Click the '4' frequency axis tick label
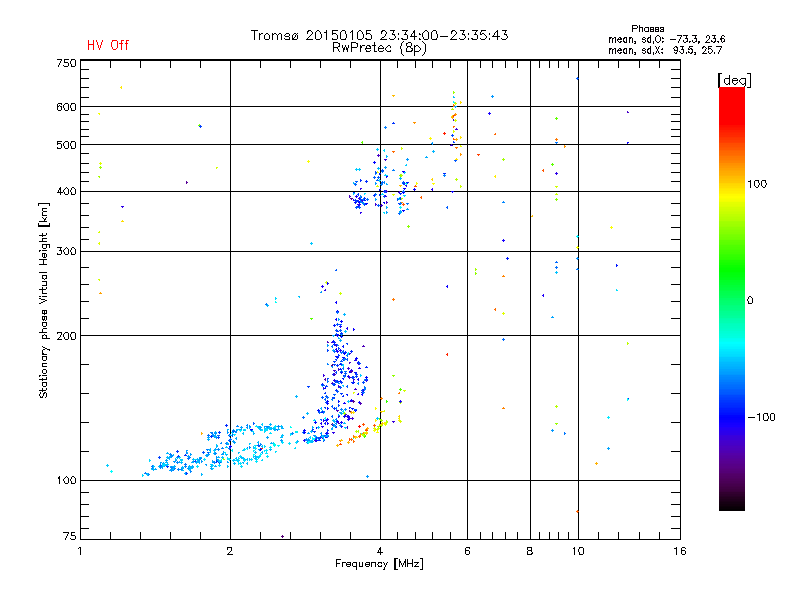 (x=380, y=551)
